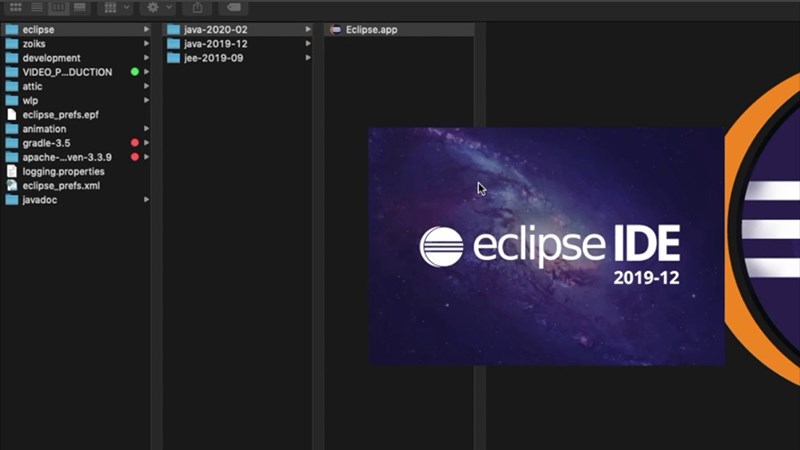Screen dimensions: 800x450
Task: Click the wlp folder icon
Action: 12,101
